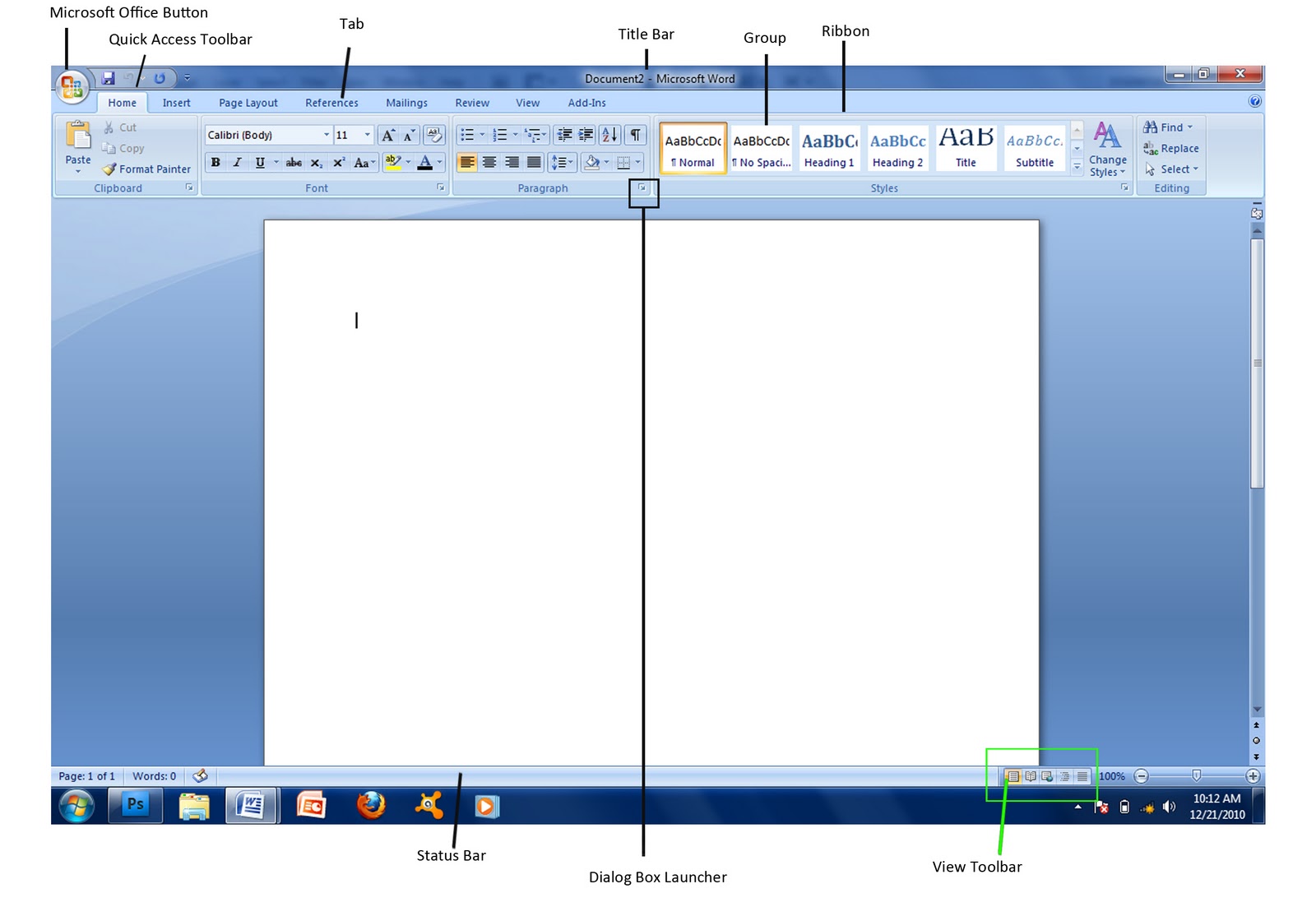Open the Calibri (Body) font dropdown
Viewport: 1316px width, 907px height.
327,135
